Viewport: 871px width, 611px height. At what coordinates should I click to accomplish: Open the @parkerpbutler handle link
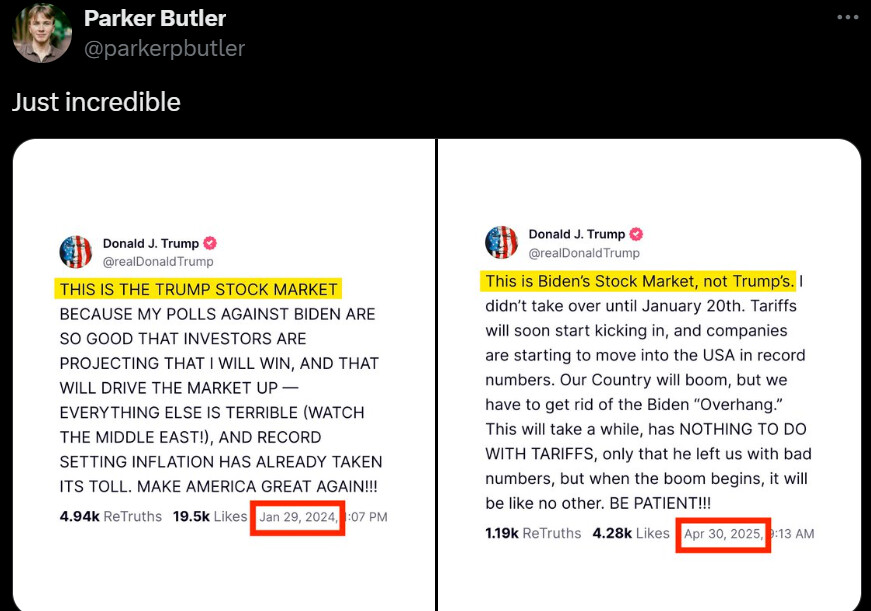tap(164, 48)
